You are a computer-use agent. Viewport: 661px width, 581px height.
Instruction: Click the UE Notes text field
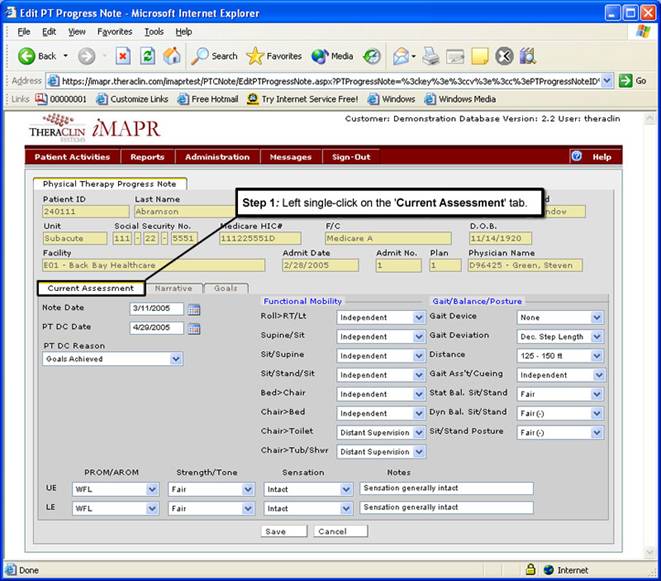(445, 490)
